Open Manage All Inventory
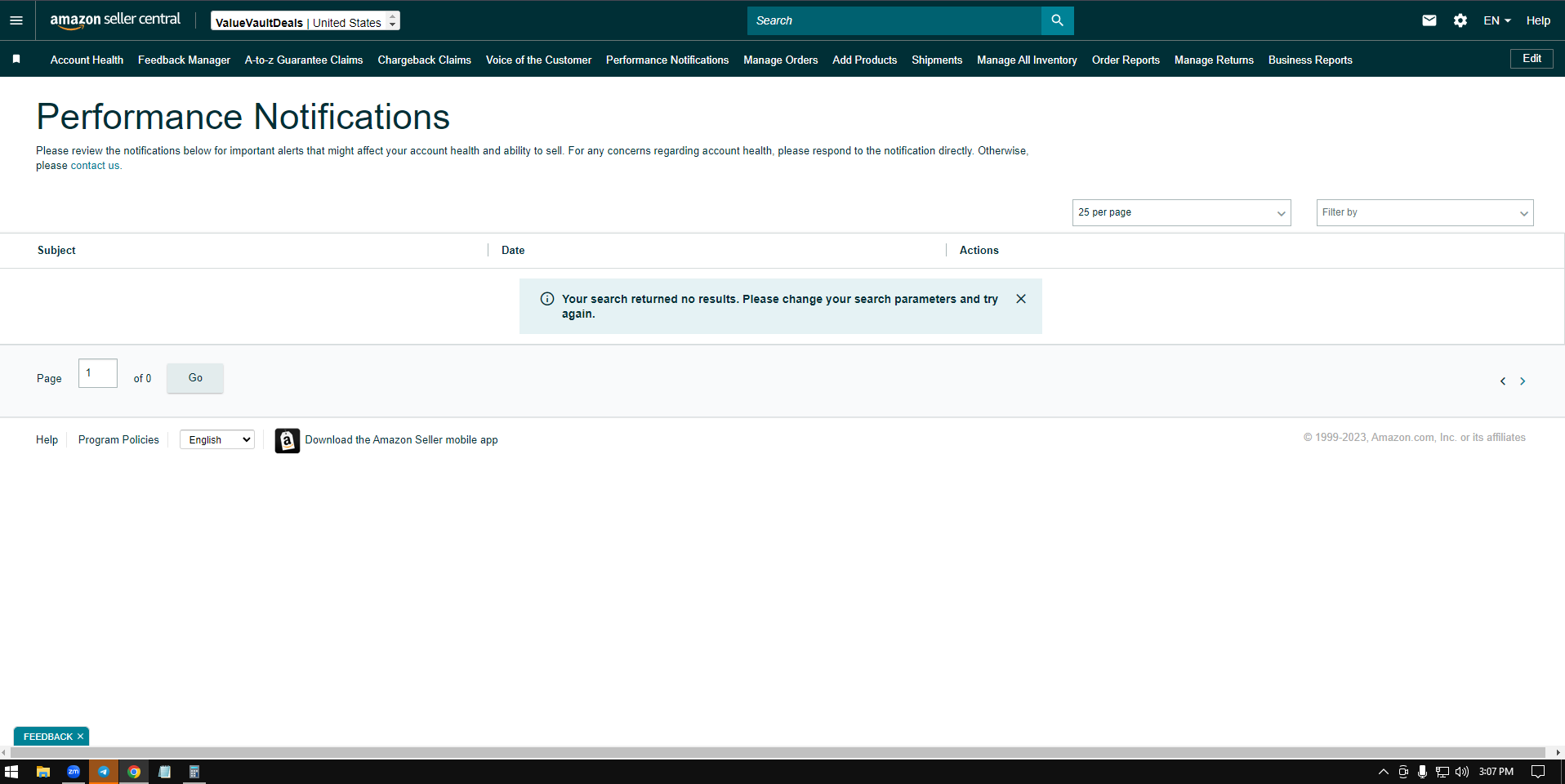Viewport: 1565px width, 784px height. pyautogui.click(x=1027, y=60)
